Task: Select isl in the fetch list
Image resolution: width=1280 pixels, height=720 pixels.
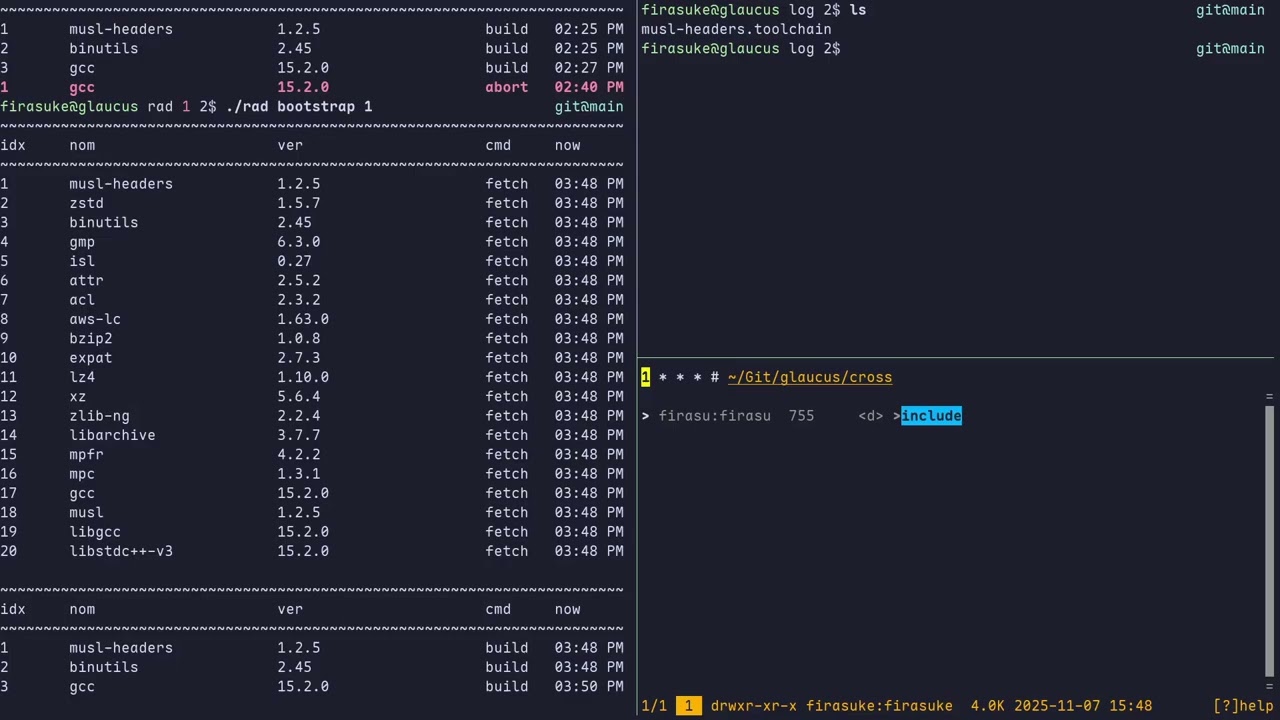Action: [x=82, y=261]
